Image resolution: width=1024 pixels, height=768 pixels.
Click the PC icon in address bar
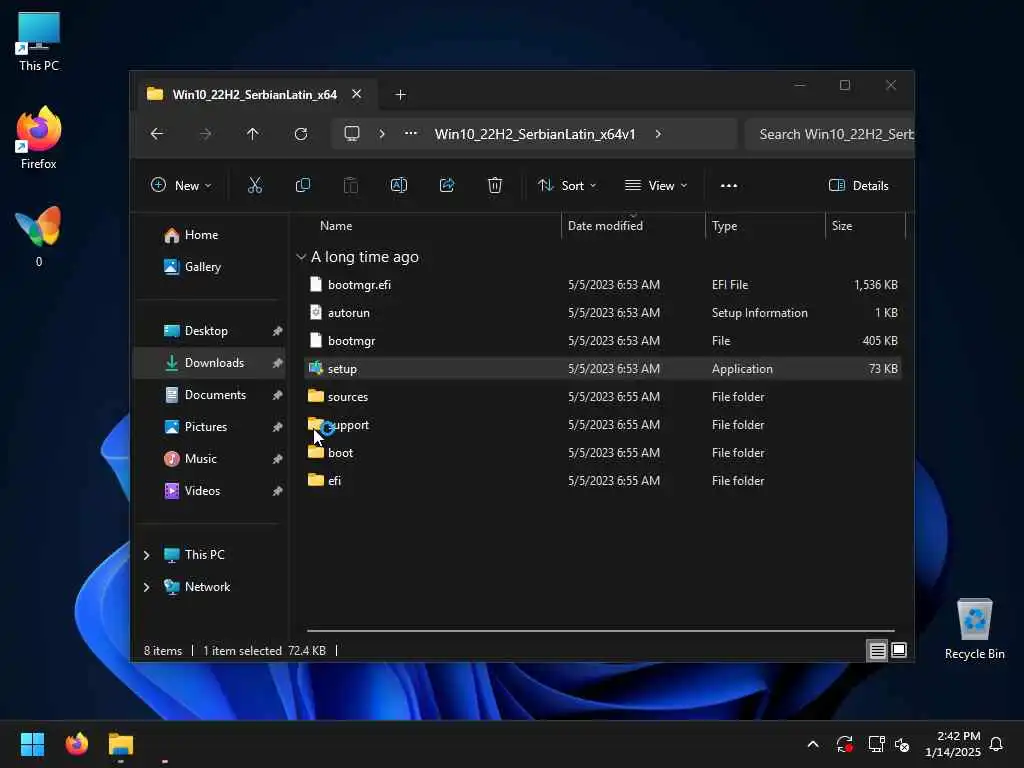pos(352,134)
